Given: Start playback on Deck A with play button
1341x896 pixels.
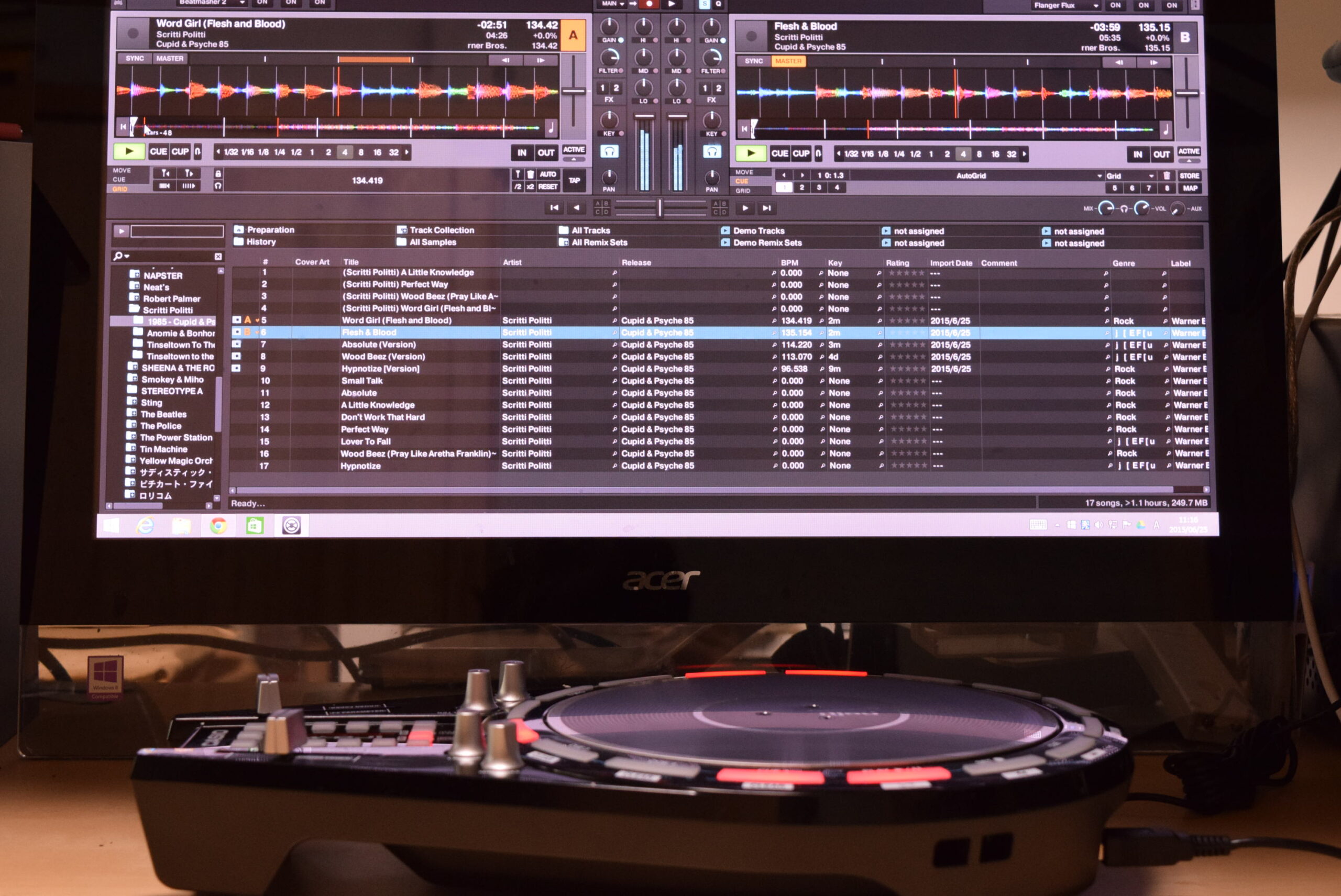Looking at the screenshot, I should click(x=129, y=151).
